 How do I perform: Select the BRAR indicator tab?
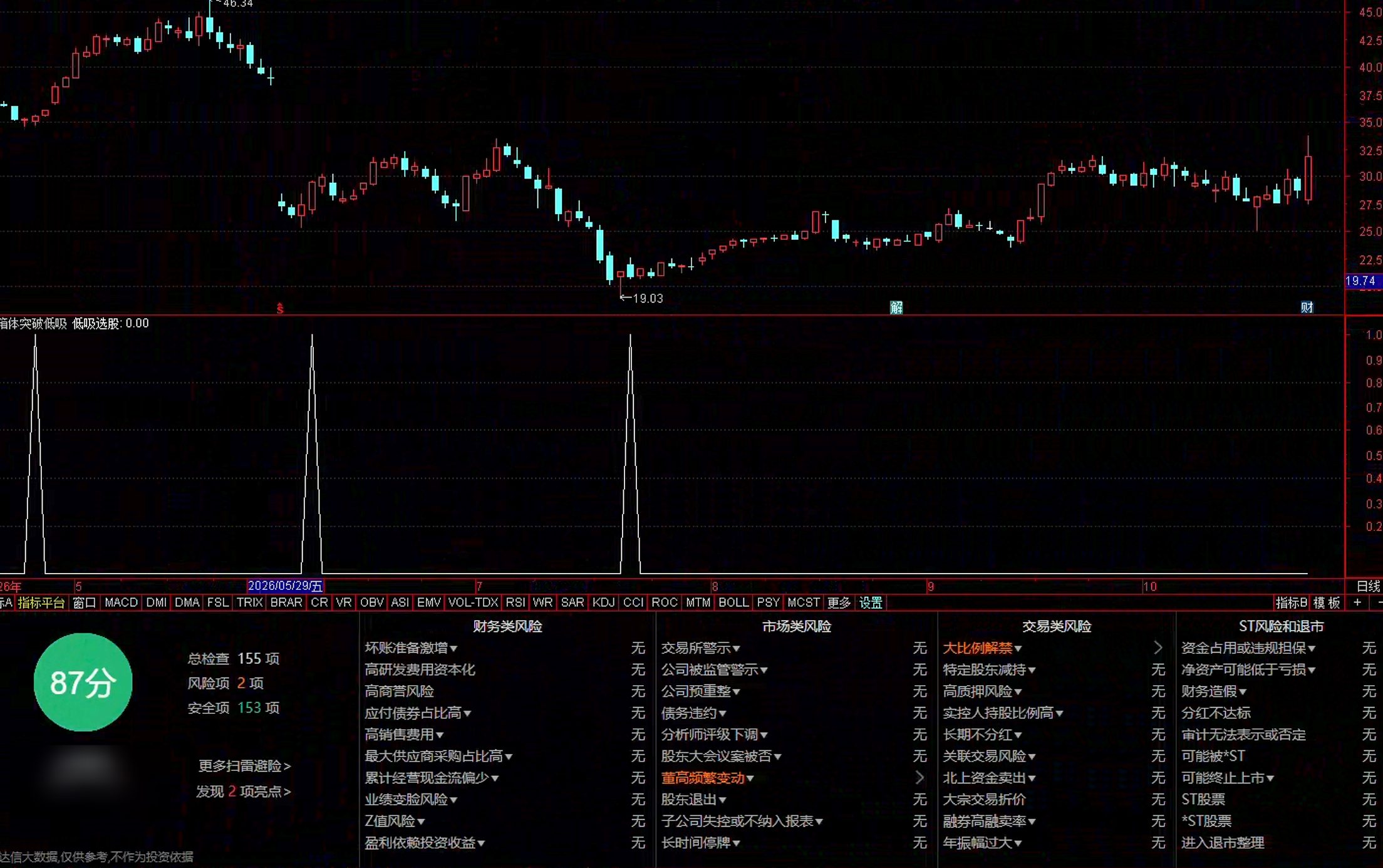point(286,602)
